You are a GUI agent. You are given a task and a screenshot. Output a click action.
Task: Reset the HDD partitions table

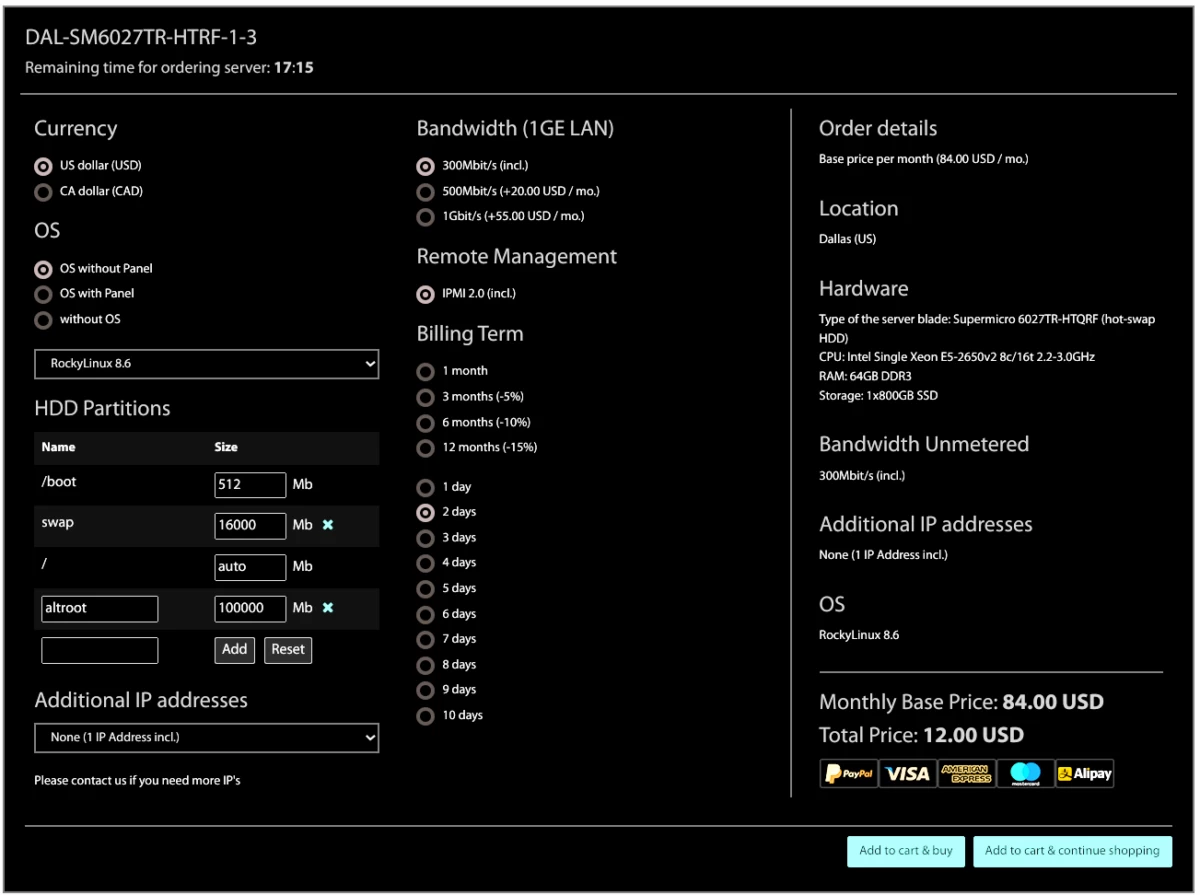288,650
